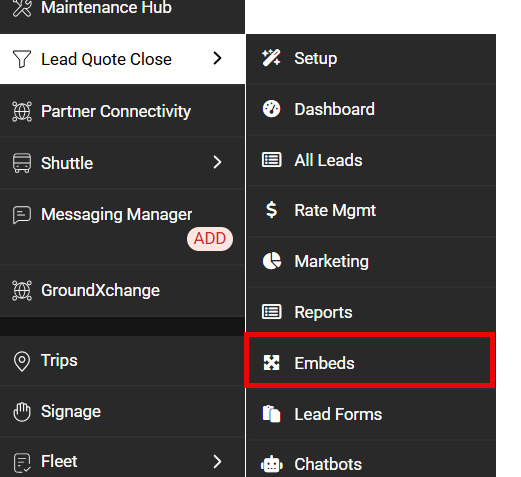This screenshot has width=521, height=477.
Task: Click the Embeds expand-arrows icon
Action: 271,363
